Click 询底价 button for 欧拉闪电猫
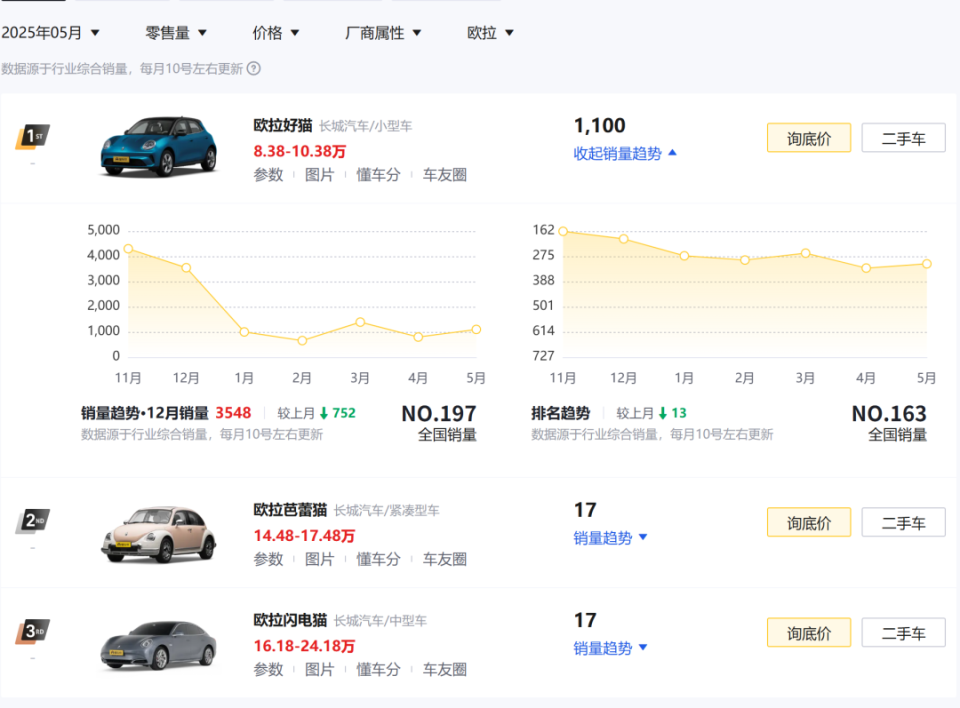The height and width of the screenshot is (708, 960). pyautogui.click(x=809, y=633)
